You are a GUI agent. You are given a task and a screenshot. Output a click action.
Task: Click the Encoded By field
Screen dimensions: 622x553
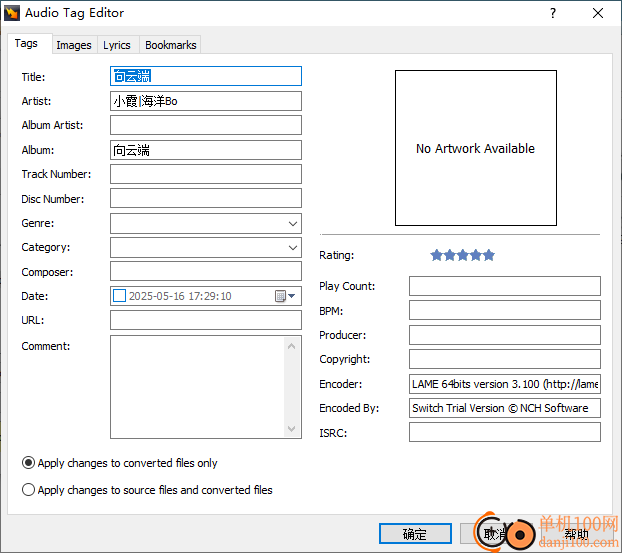point(505,408)
